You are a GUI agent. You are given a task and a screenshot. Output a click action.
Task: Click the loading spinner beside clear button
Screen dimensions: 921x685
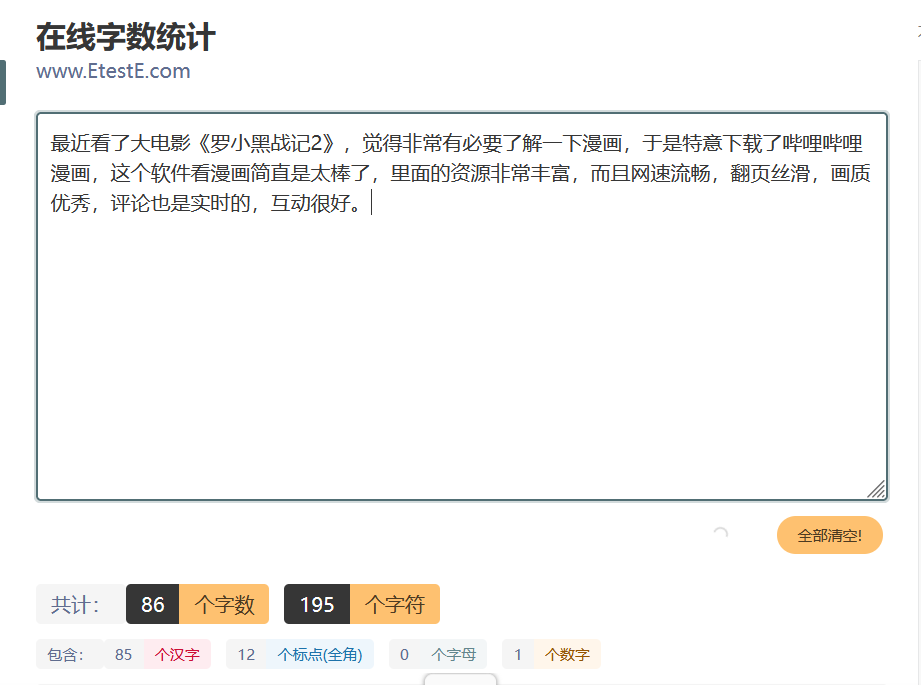point(720,533)
